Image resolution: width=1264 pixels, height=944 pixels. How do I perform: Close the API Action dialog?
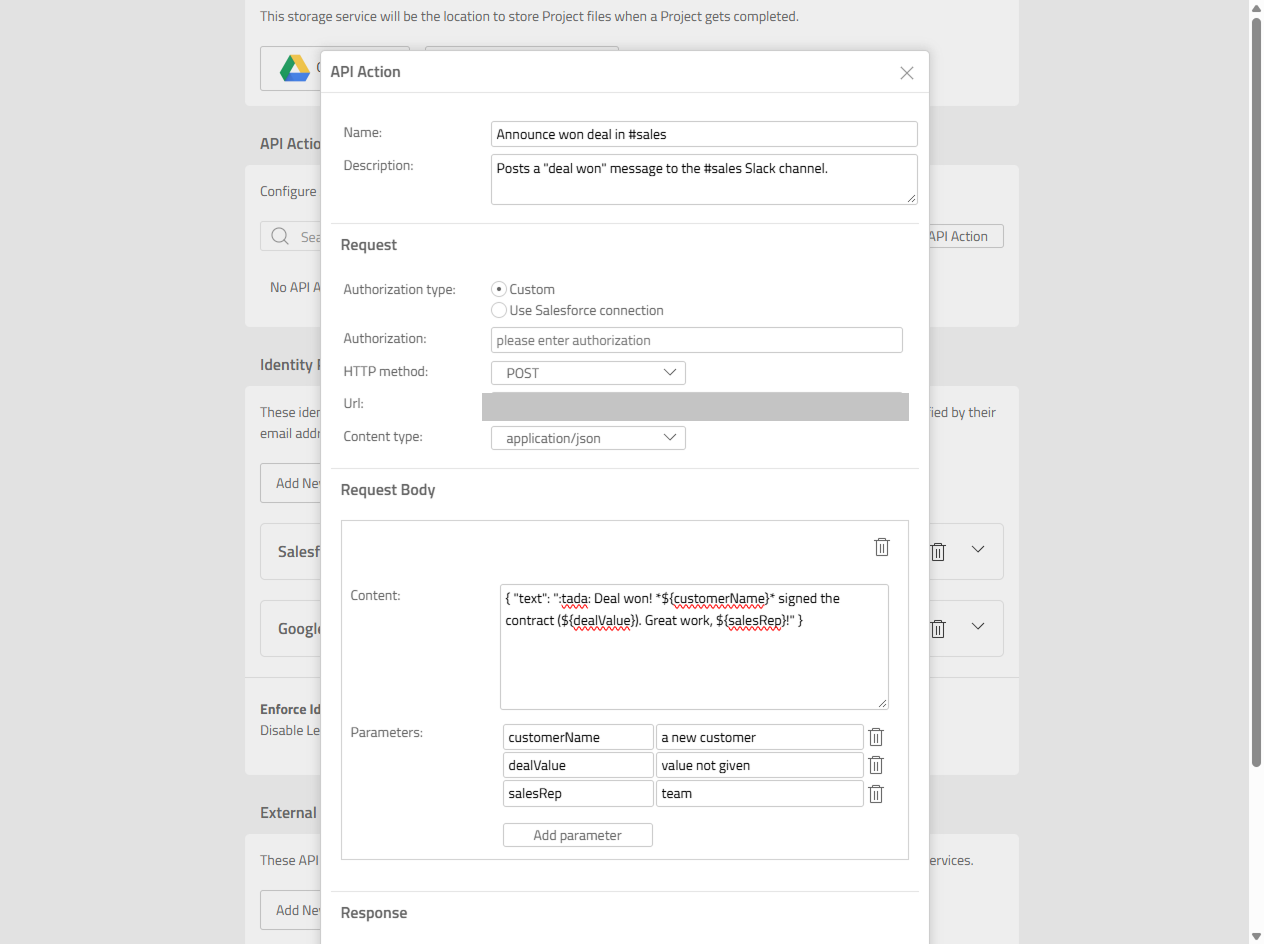(x=907, y=73)
